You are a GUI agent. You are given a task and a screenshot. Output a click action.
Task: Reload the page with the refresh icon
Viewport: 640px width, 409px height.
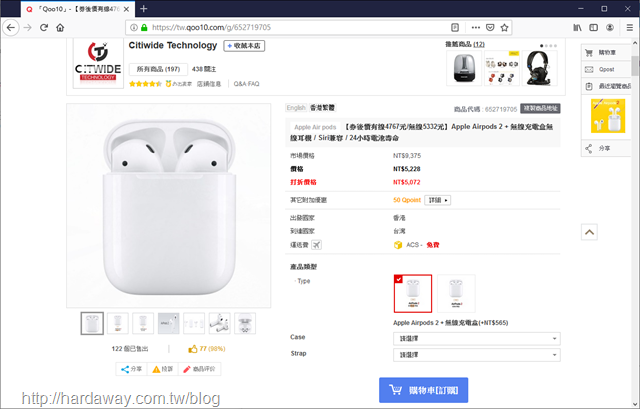point(44,27)
